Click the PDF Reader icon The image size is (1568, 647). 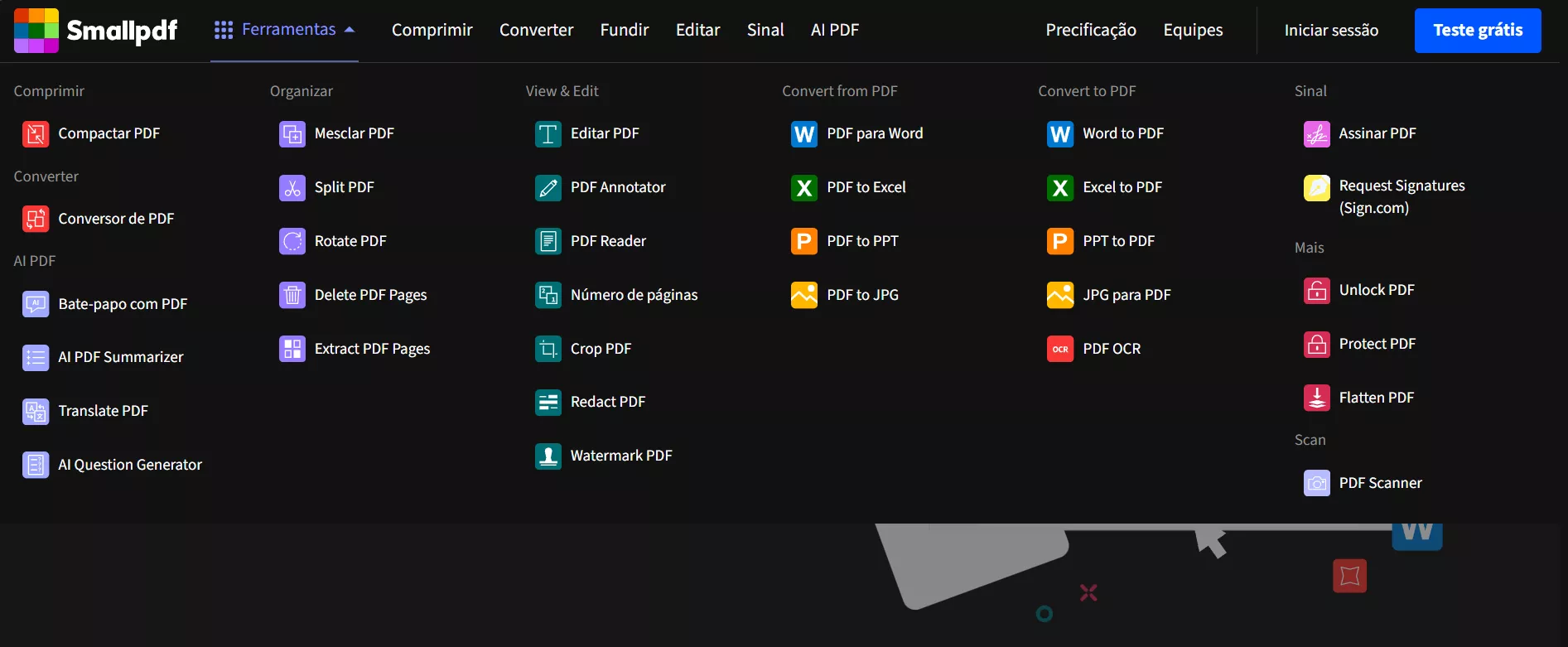[x=548, y=242]
